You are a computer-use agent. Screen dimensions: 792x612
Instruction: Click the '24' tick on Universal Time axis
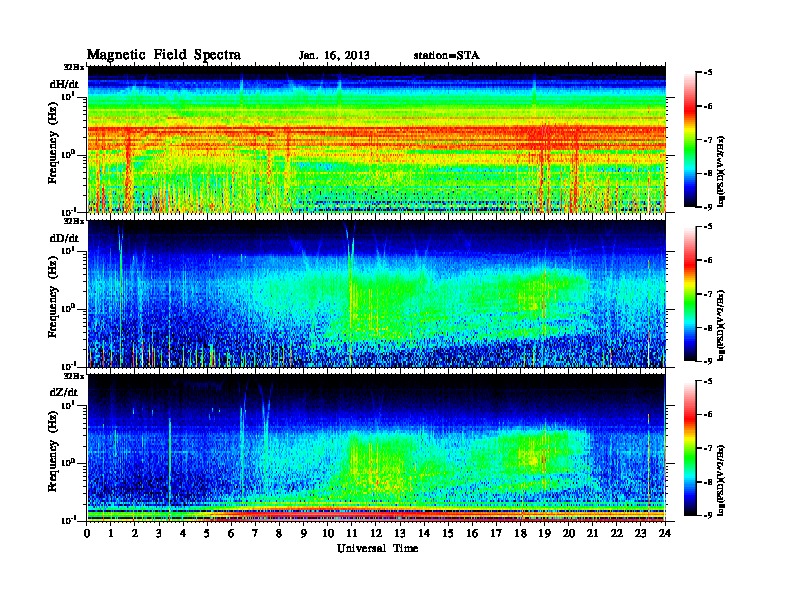(665, 533)
